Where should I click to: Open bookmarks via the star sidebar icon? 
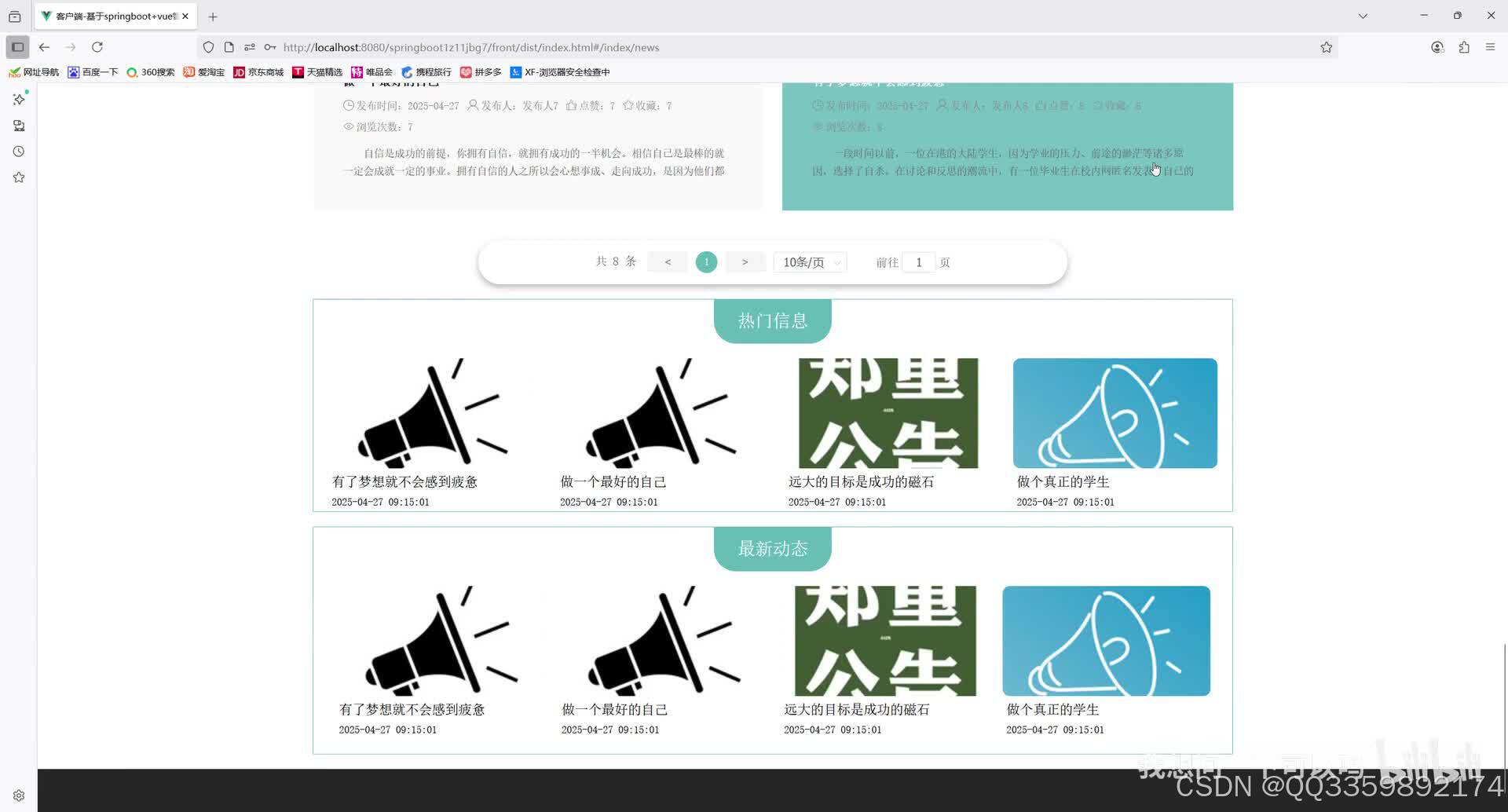click(18, 177)
